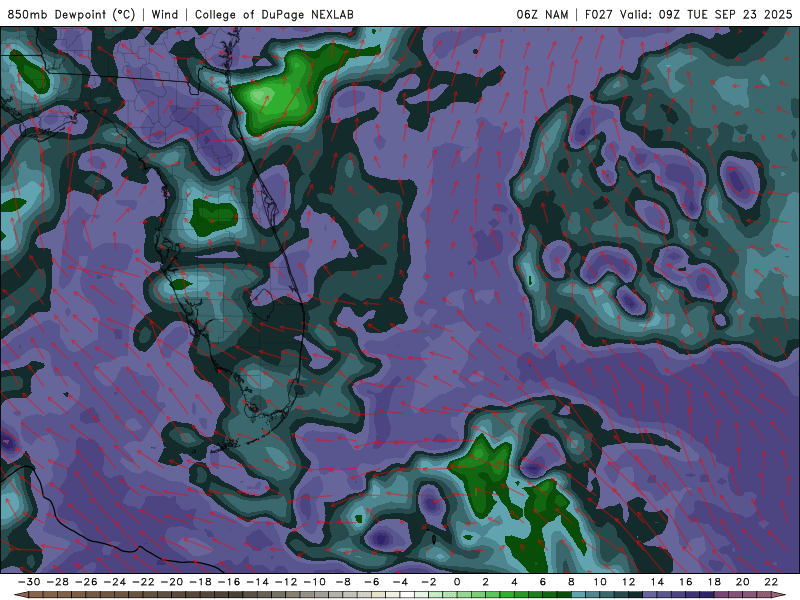Image resolution: width=800 pixels, height=600 pixels.
Task: Click the 12 value on the color scale
Action: coord(629,582)
